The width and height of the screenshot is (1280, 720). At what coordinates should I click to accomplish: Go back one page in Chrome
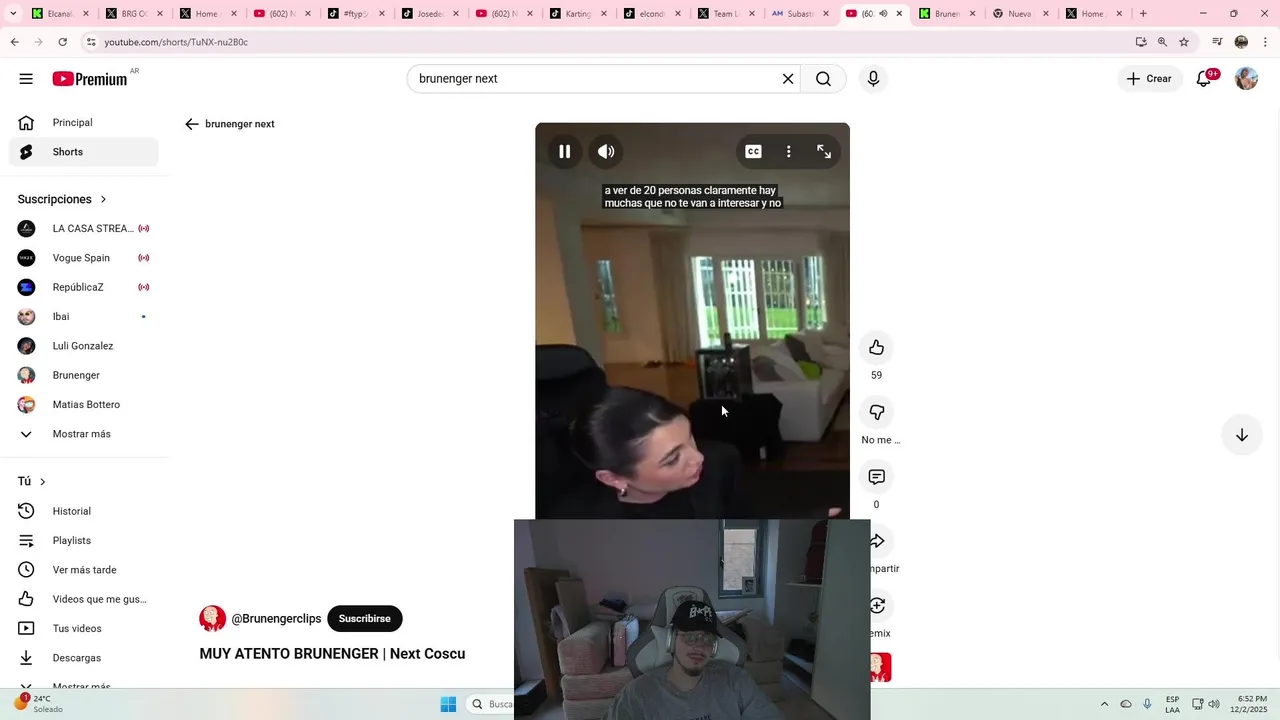pos(14,42)
